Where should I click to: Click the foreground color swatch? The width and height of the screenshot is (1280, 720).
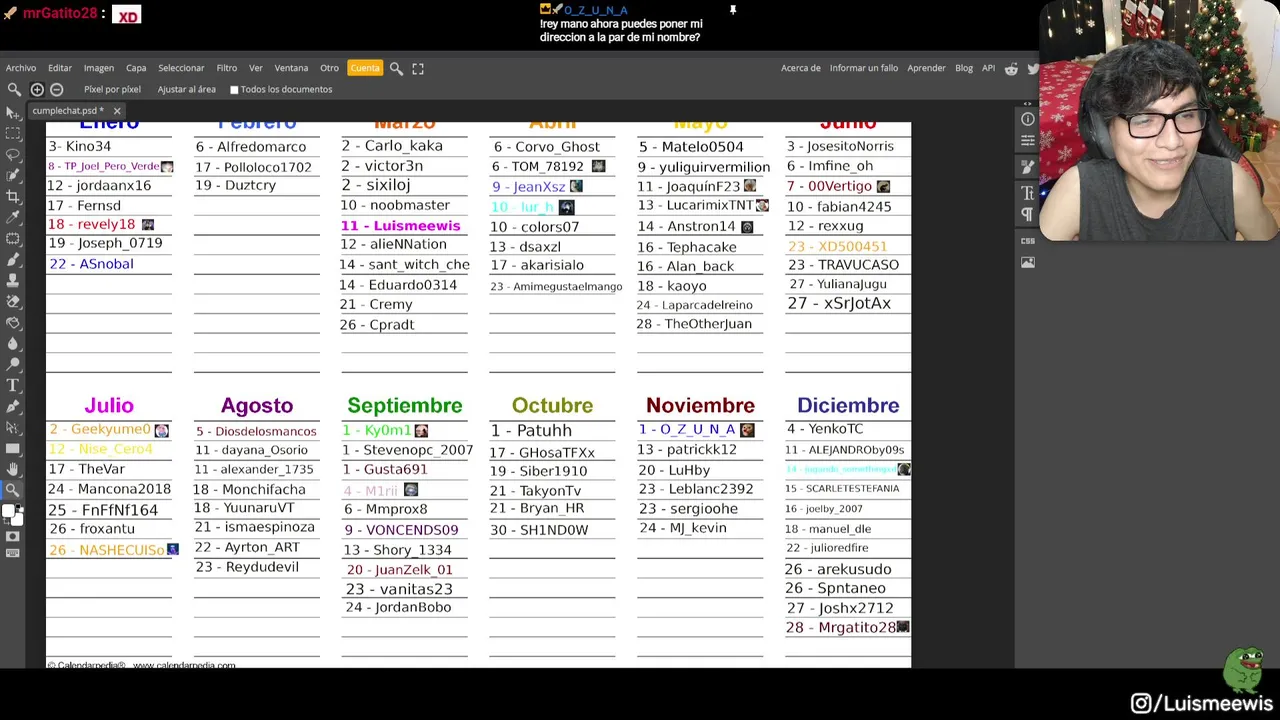pyautogui.click(x=9, y=511)
